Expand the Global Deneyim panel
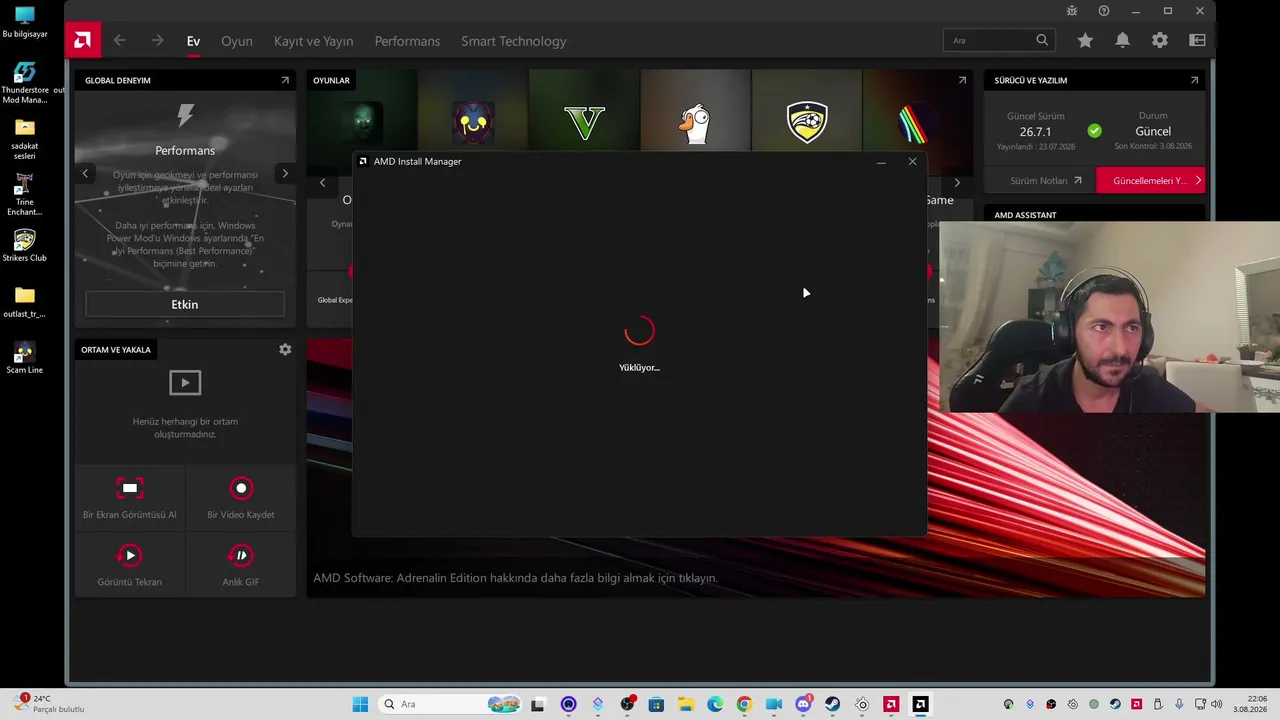Screen dimensions: 1280x720 [285, 80]
